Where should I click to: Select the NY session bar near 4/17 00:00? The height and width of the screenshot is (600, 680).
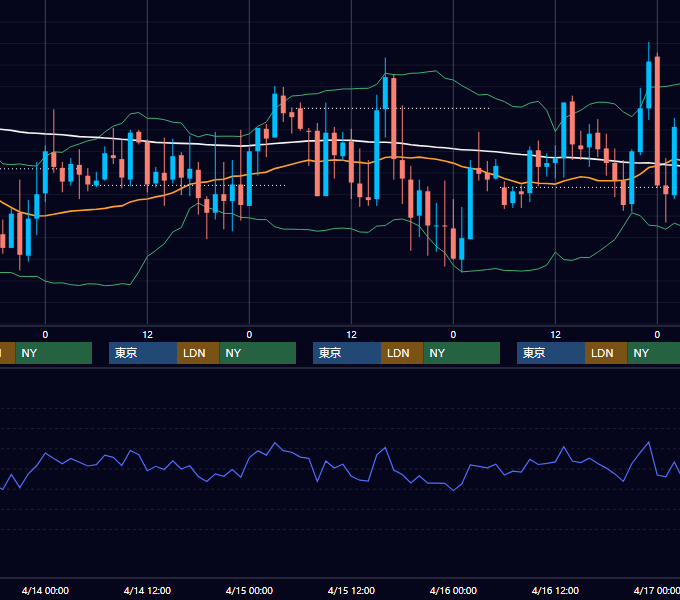(654, 353)
